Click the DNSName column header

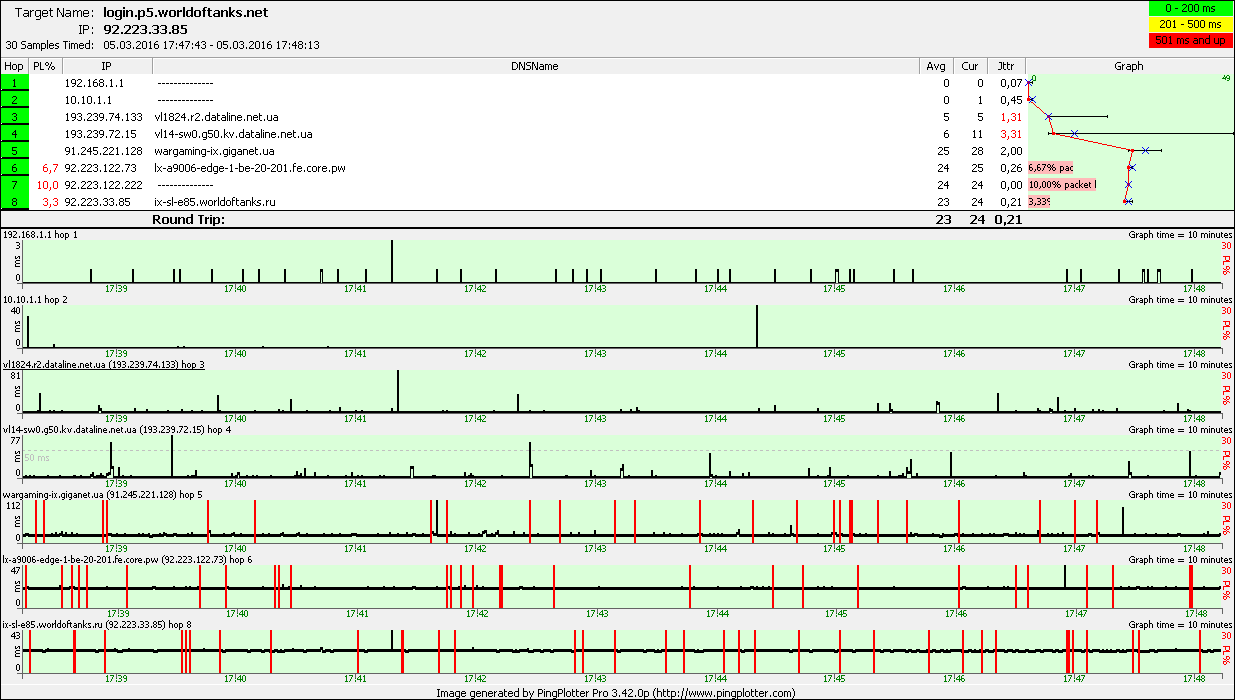(x=535, y=66)
